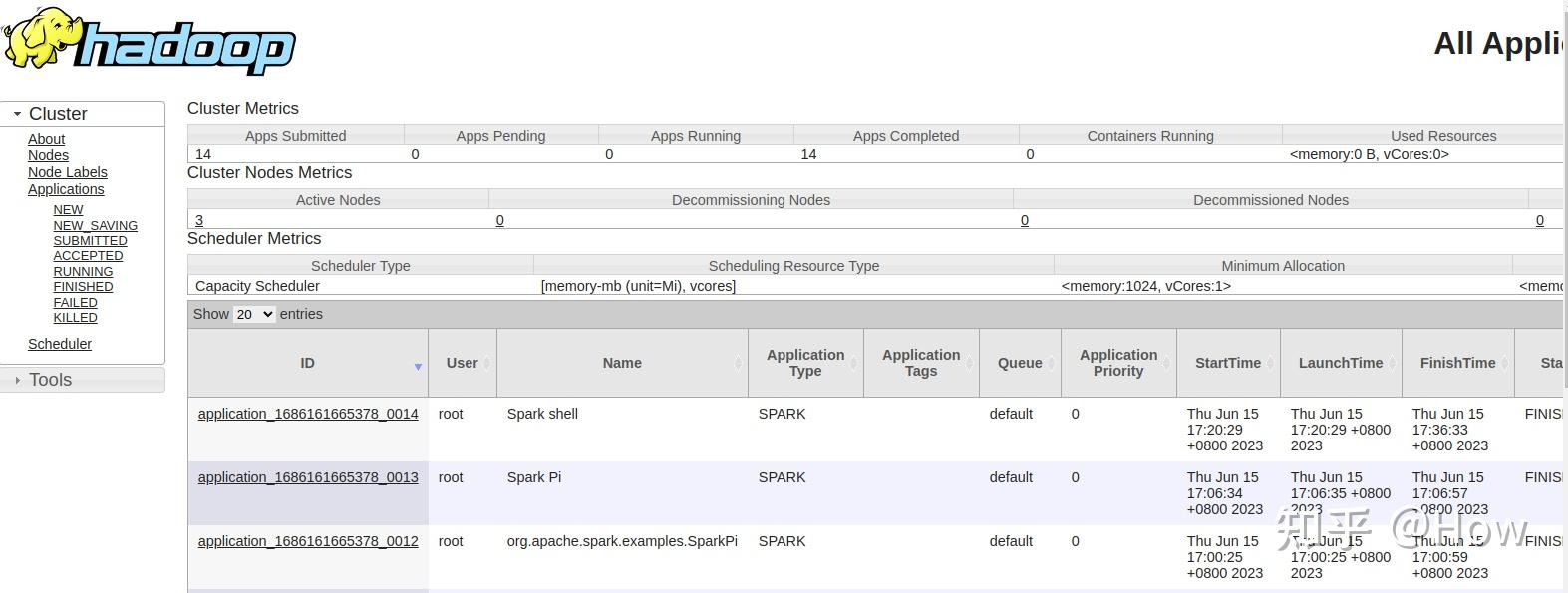This screenshot has width=1568, height=593.
Task: Click the Scheduling Resource Type value
Action: [638, 286]
